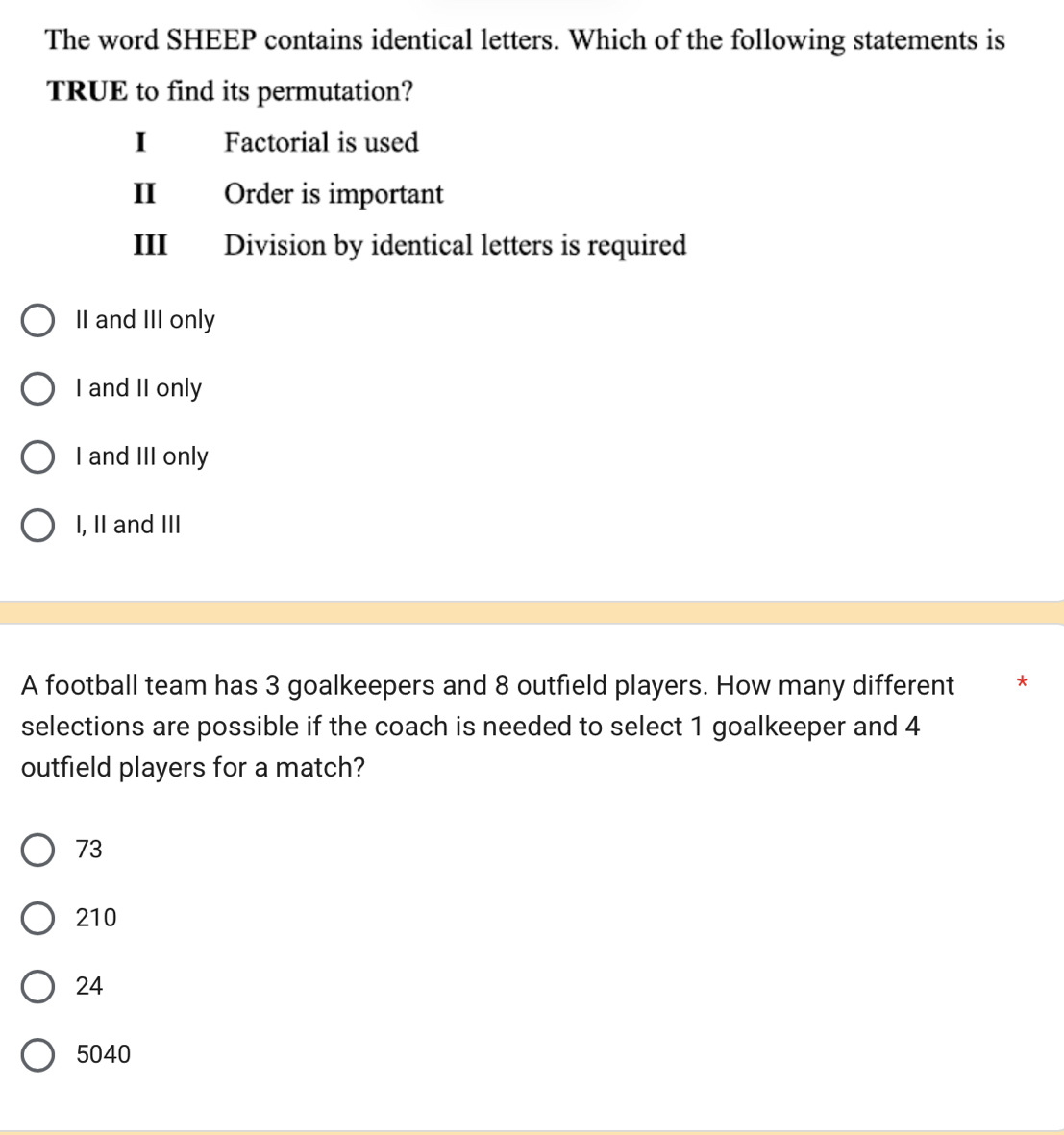Screen dimensions: 1064x1135
Task: Click the bold word TRUE in the question
Action: (x=87, y=91)
